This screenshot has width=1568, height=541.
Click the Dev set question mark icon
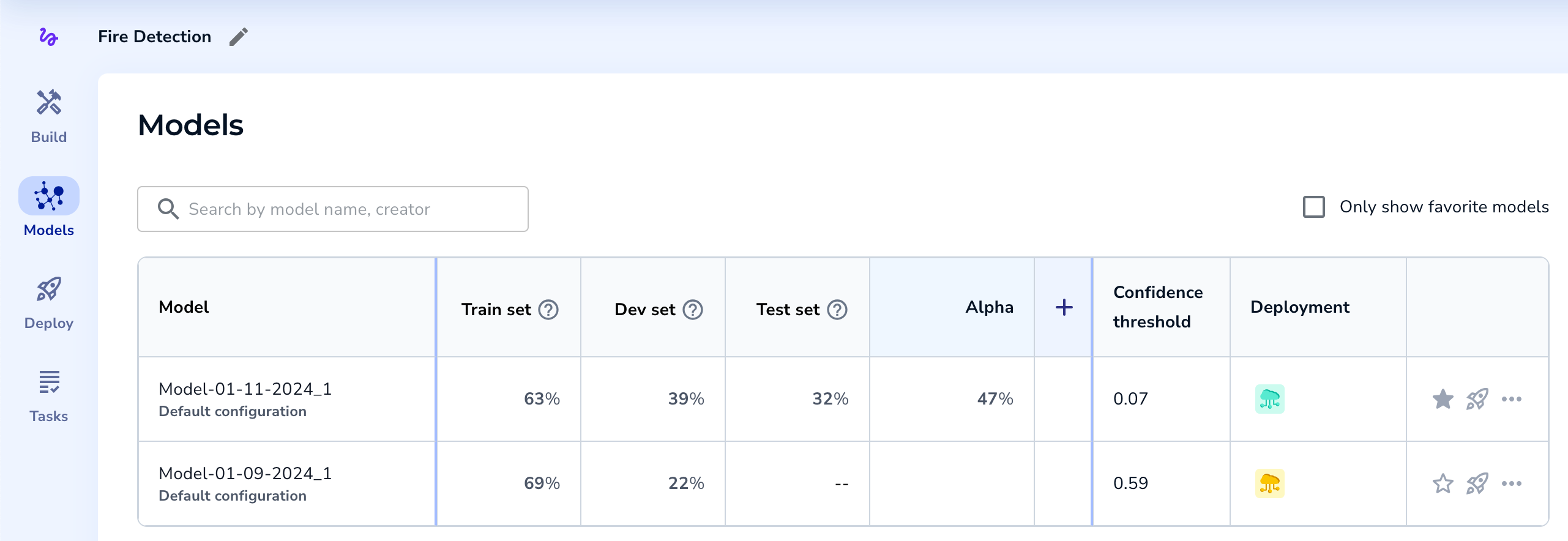coord(693,310)
